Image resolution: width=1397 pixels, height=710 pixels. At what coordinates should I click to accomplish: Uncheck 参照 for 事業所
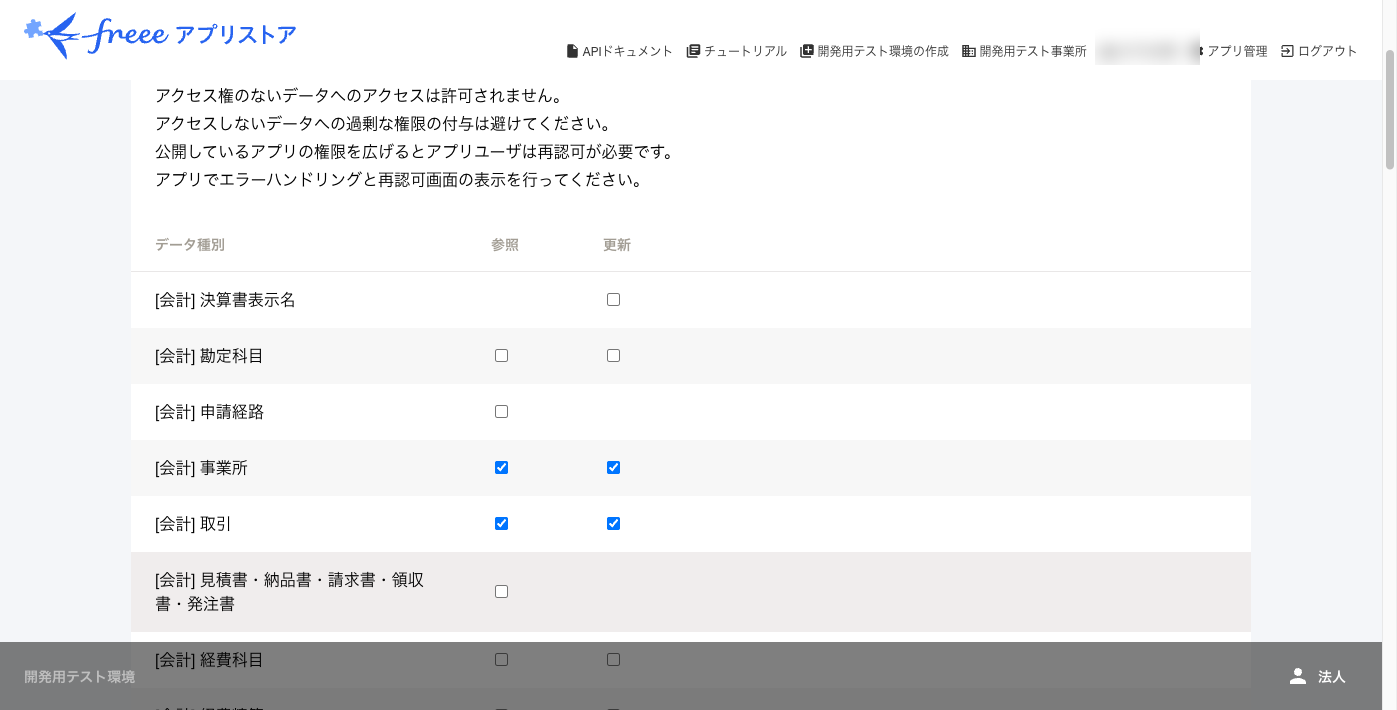click(501, 468)
